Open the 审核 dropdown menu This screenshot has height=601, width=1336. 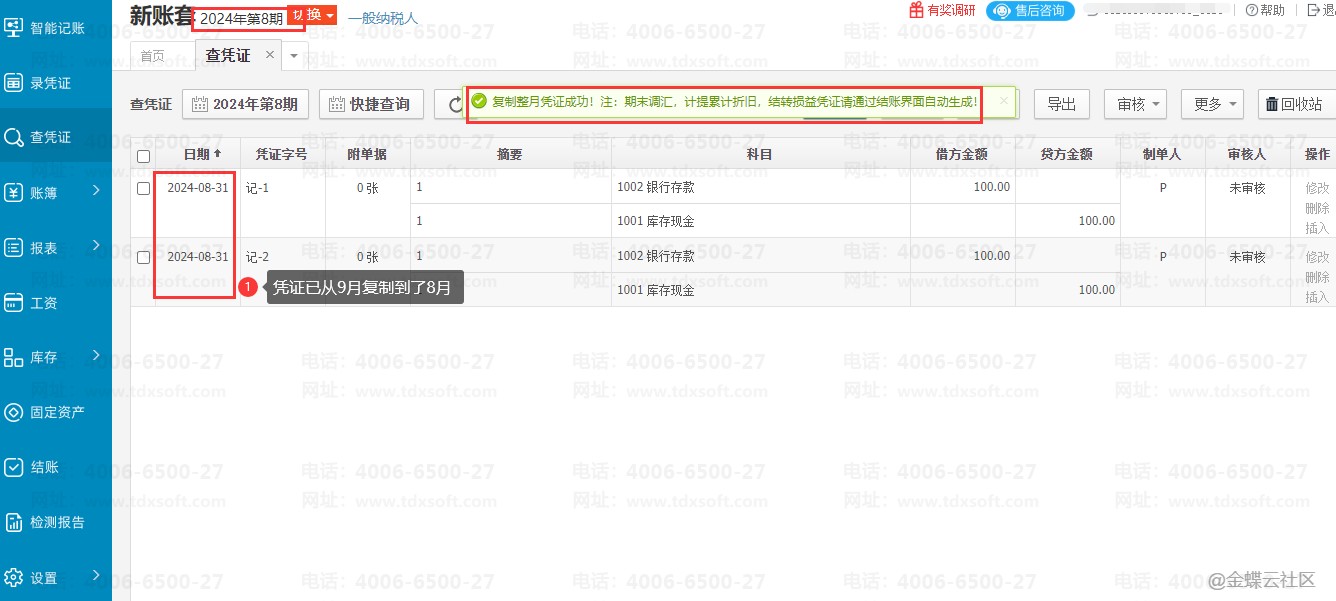1135,104
